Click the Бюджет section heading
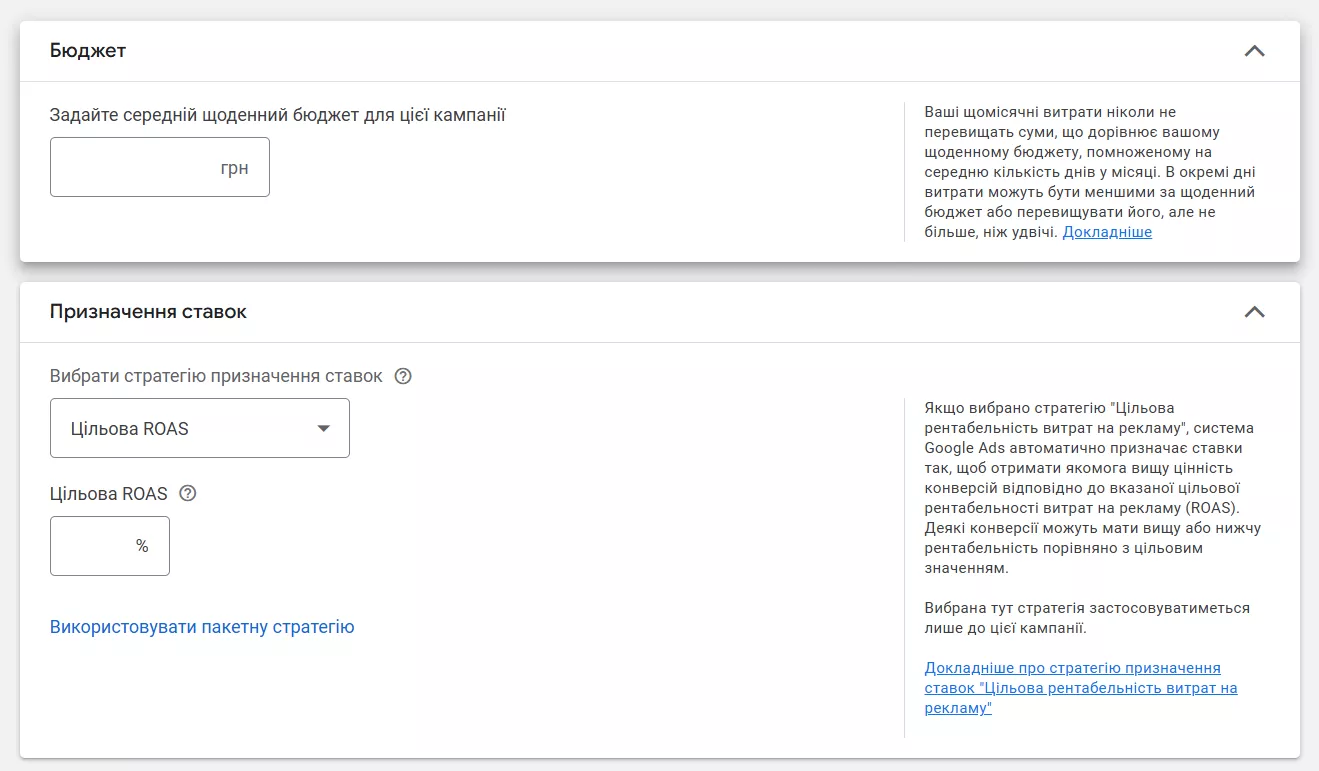 (x=88, y=51)
